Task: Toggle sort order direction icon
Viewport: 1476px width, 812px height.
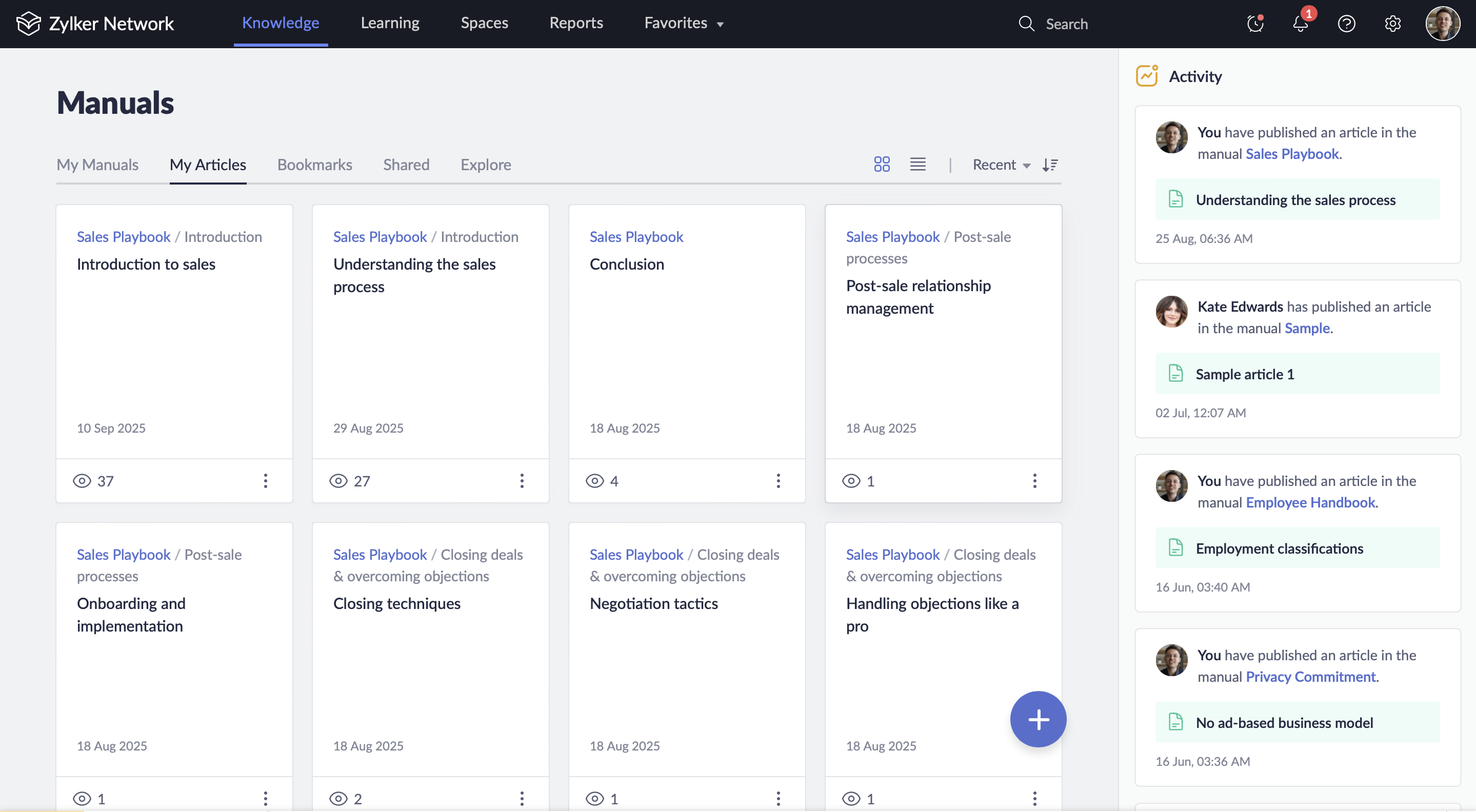Action: (x=1050, y=165)
